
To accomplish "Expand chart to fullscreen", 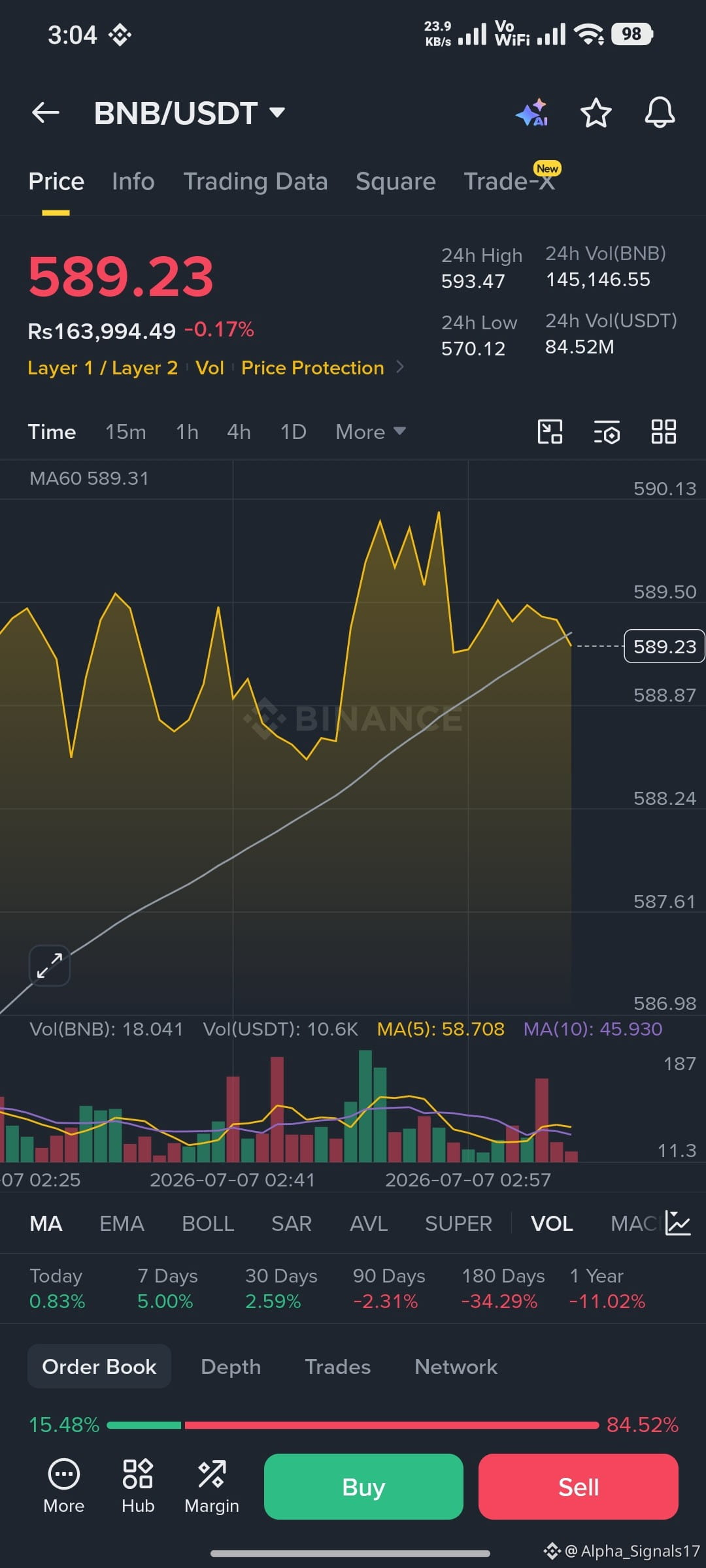I will pos(50,965).
